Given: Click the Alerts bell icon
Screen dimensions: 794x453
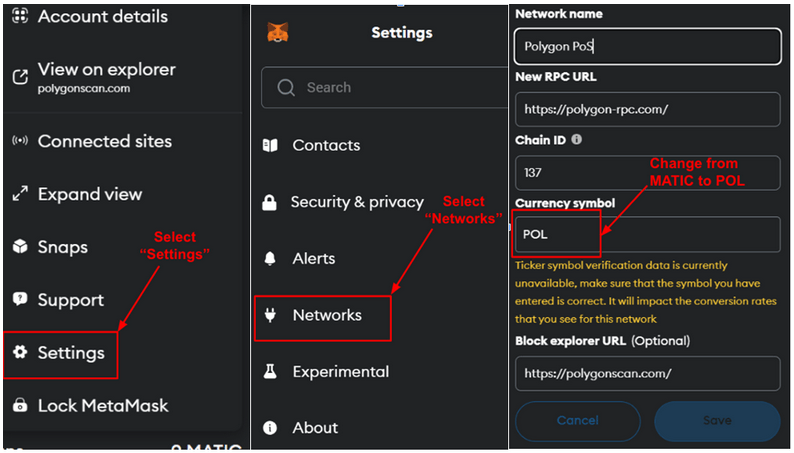Looking at the screenshot, I should (x=269, y=258).
